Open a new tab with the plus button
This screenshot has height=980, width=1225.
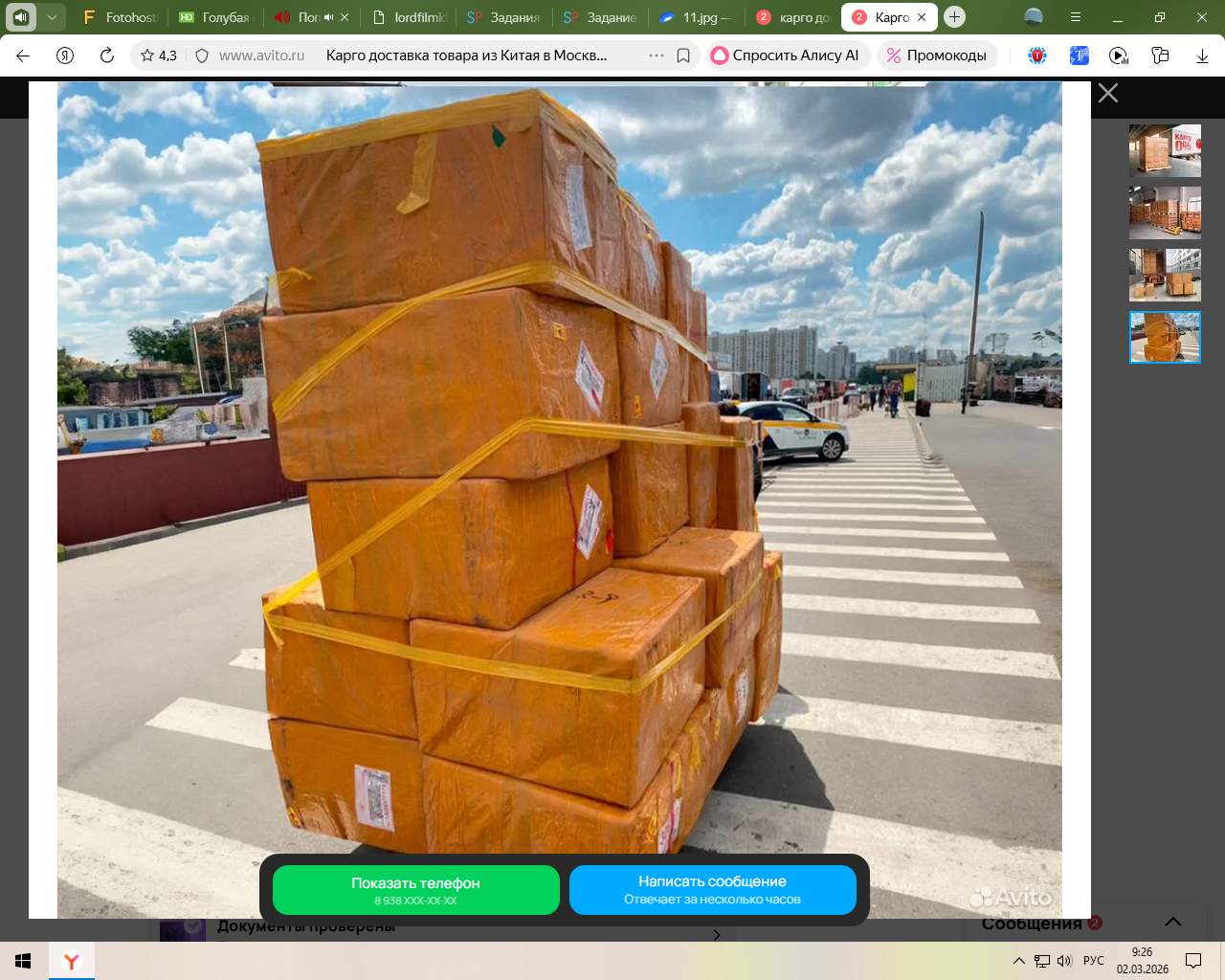(954, 17)
